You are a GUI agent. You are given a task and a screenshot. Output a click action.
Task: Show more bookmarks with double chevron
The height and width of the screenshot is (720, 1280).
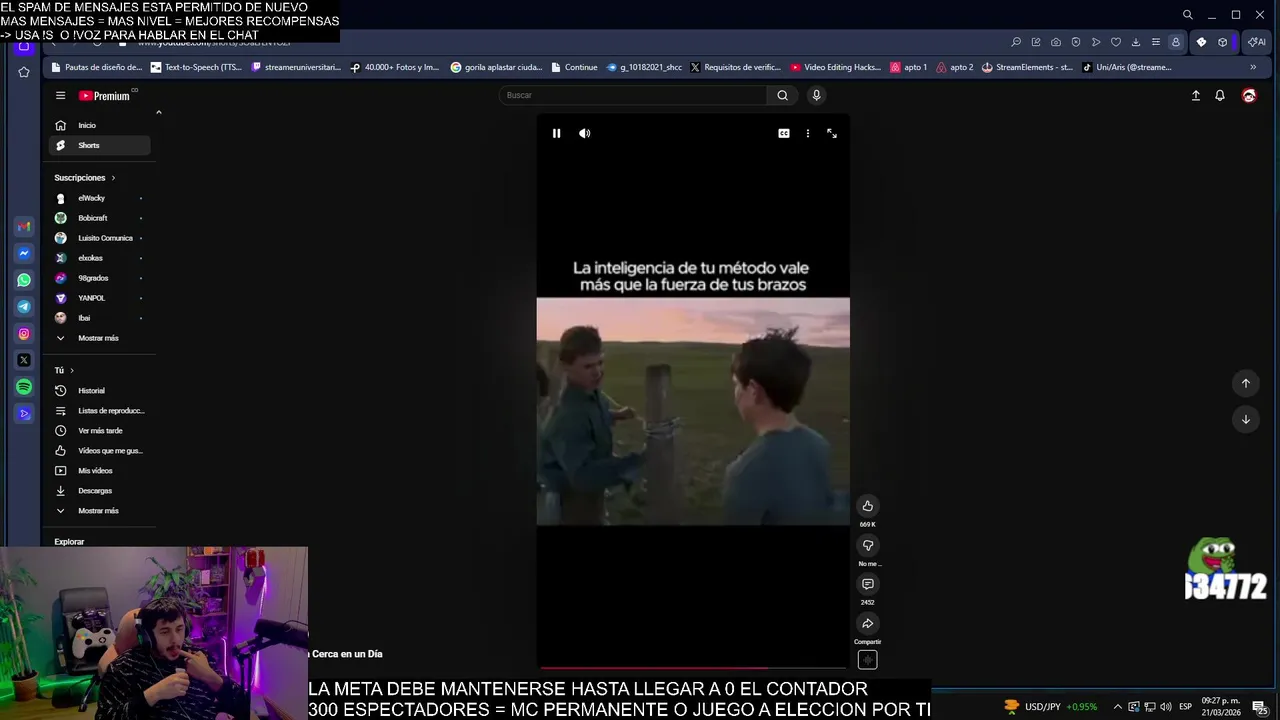[x=1253, y=67]
